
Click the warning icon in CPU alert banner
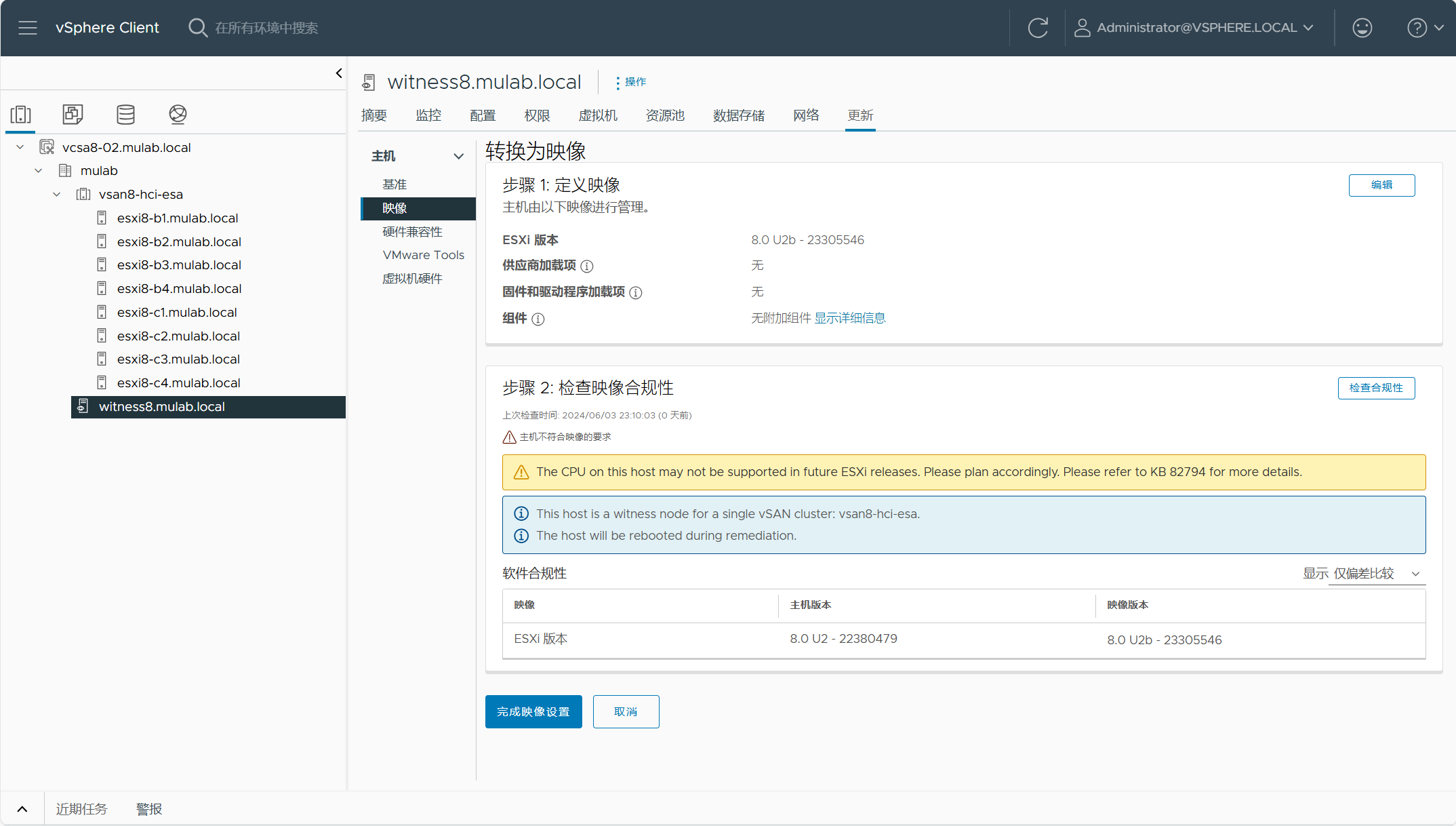pos(521,472)
